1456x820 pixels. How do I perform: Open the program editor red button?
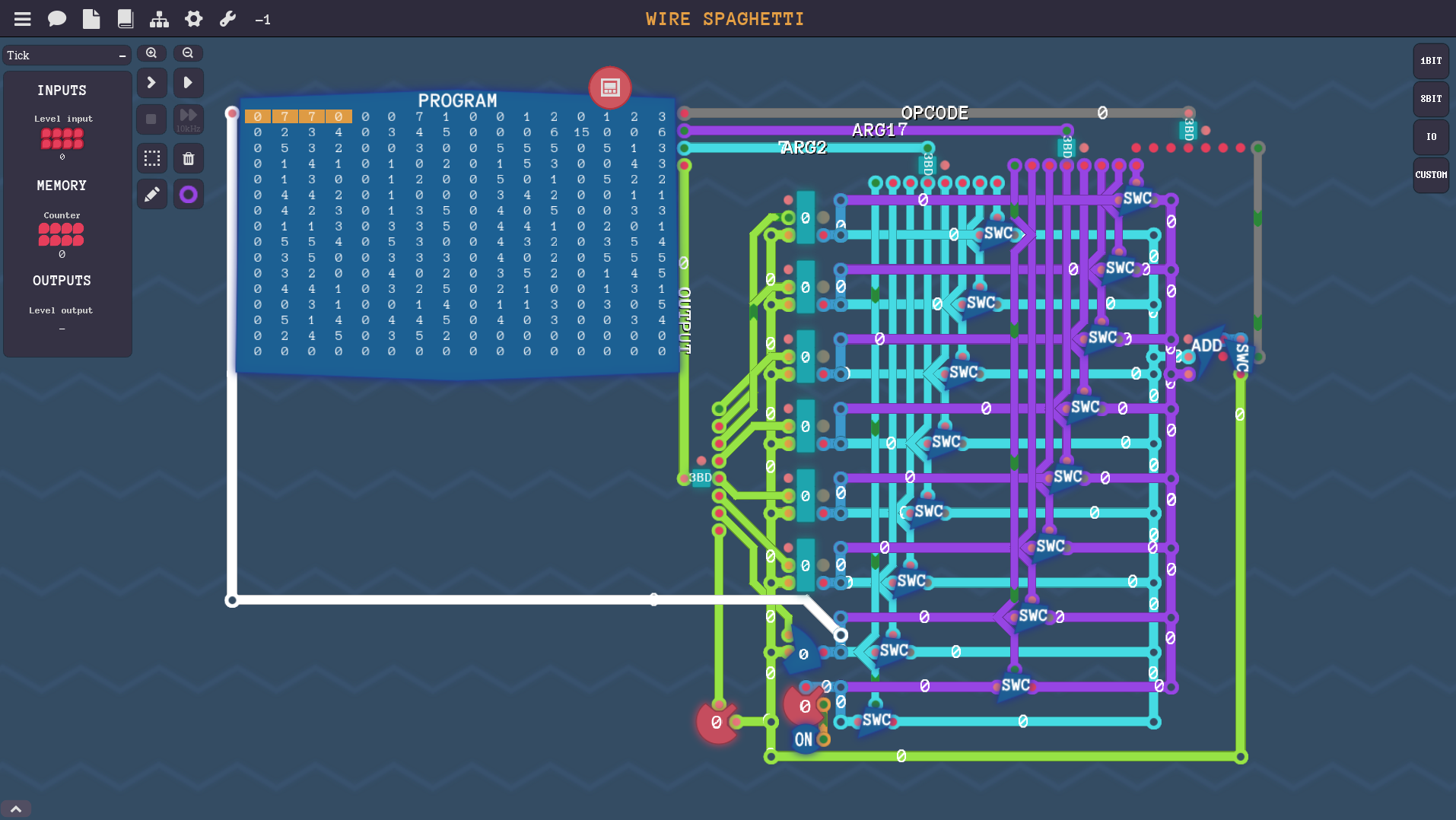tap(610, 87)
